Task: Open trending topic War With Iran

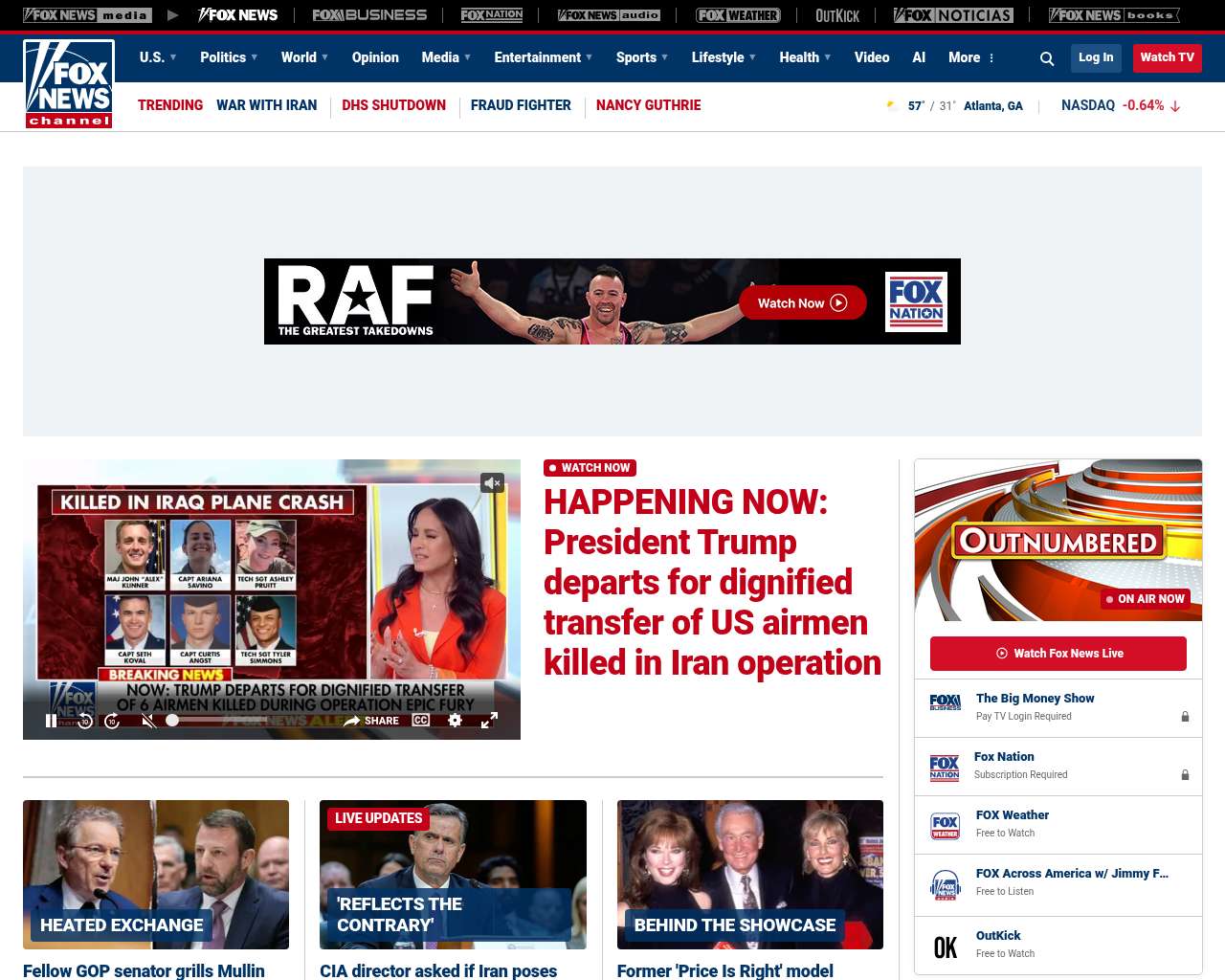Action: (266, 105)
